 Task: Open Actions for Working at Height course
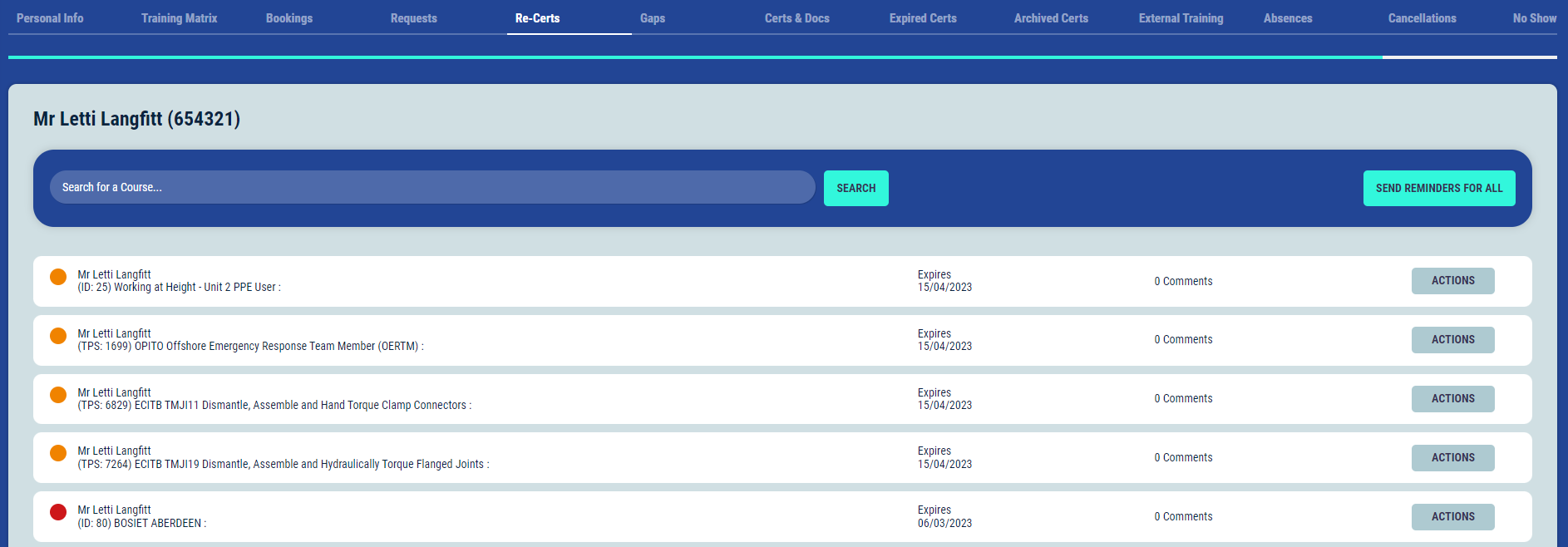(x=1452, y=281)
